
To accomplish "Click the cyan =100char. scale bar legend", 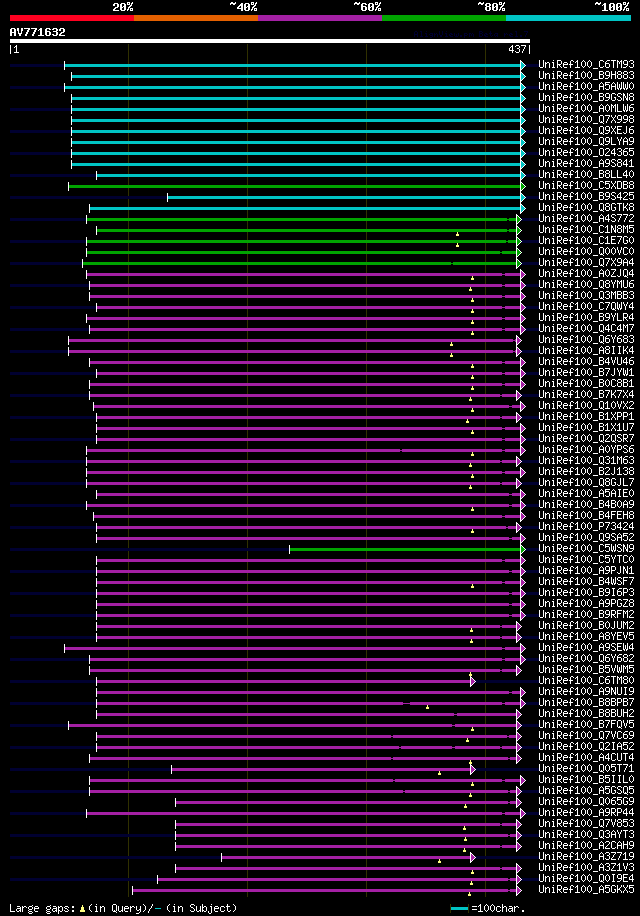I will [x=460, y=909].
